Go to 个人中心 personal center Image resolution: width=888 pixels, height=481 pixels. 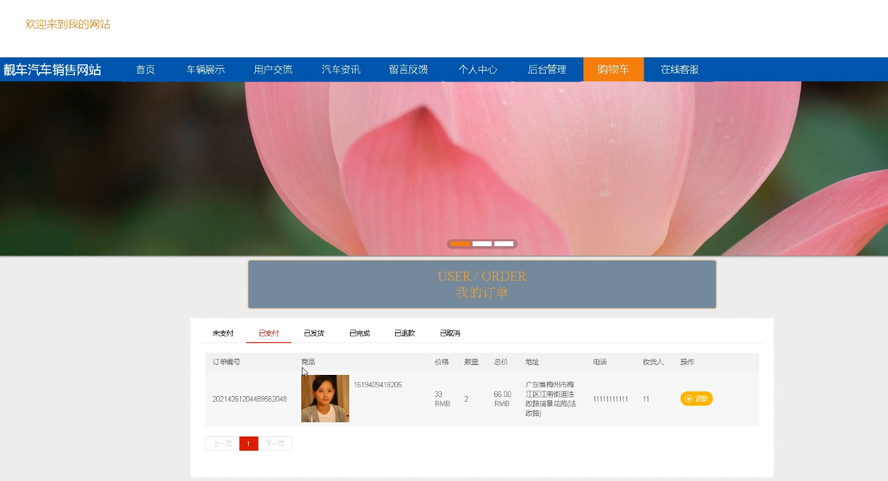pyautogui.click(x=477, y=70)
